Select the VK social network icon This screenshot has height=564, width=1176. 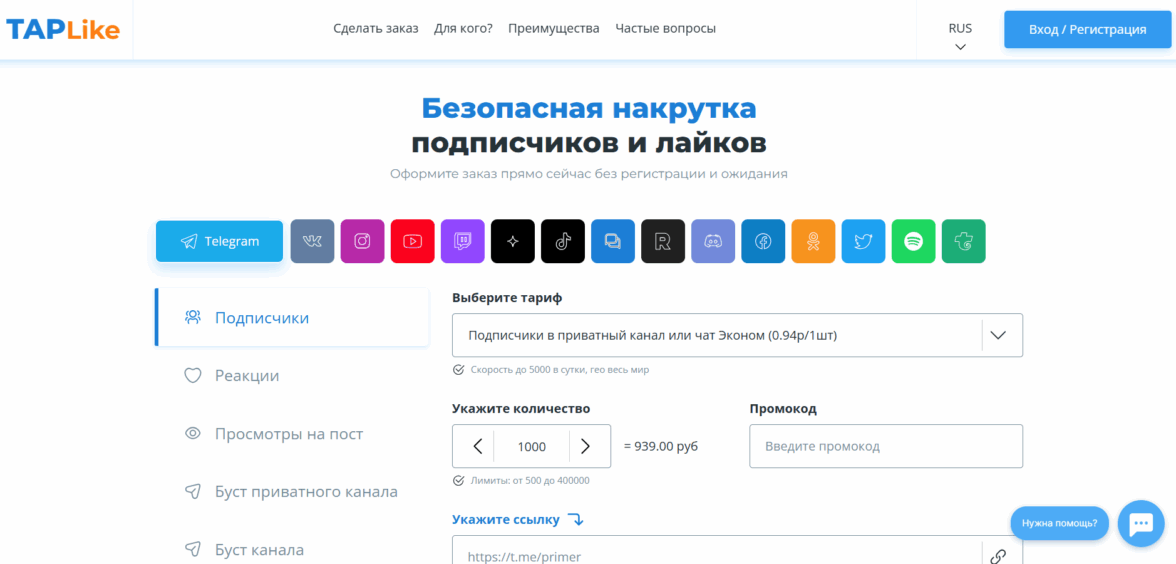(x=312, y=241)
